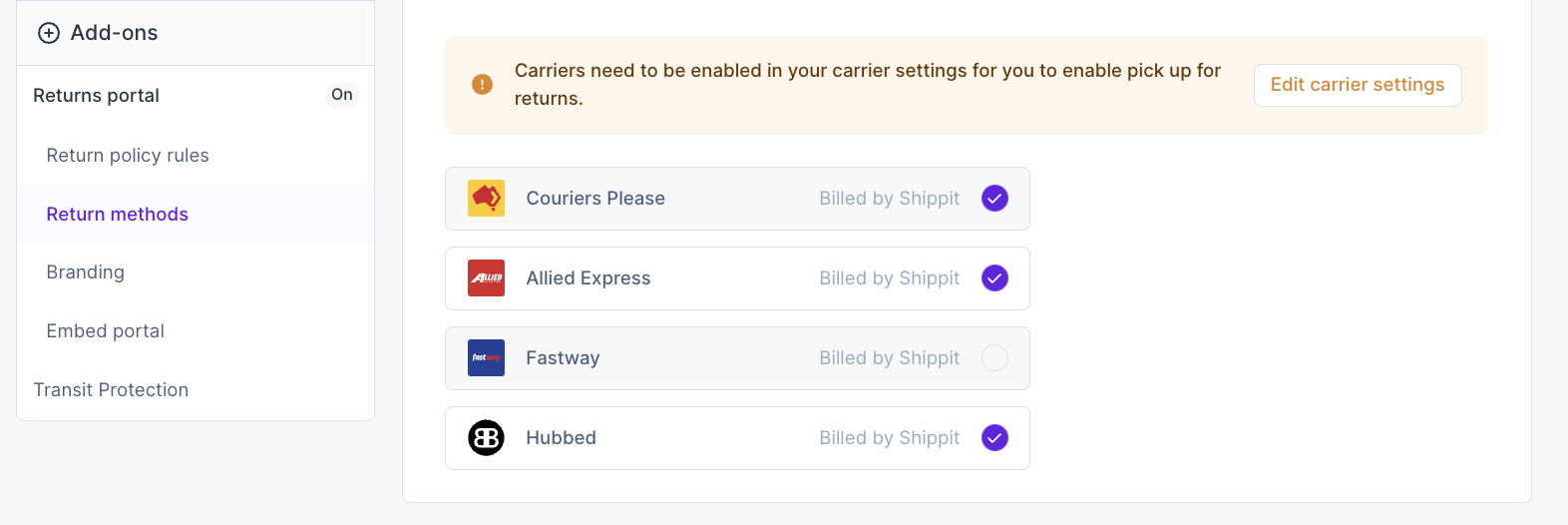Image resolution: width=1568 pixels, height=525 pixels.
Task: Select the Return methods menu item
Action: (x=118, y=215)
